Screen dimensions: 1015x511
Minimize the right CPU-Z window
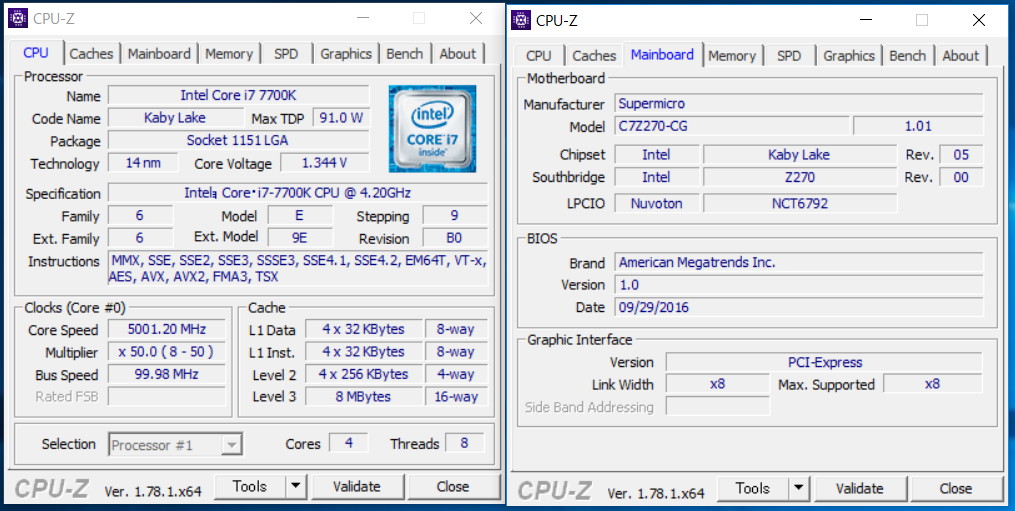coord(865,20)
